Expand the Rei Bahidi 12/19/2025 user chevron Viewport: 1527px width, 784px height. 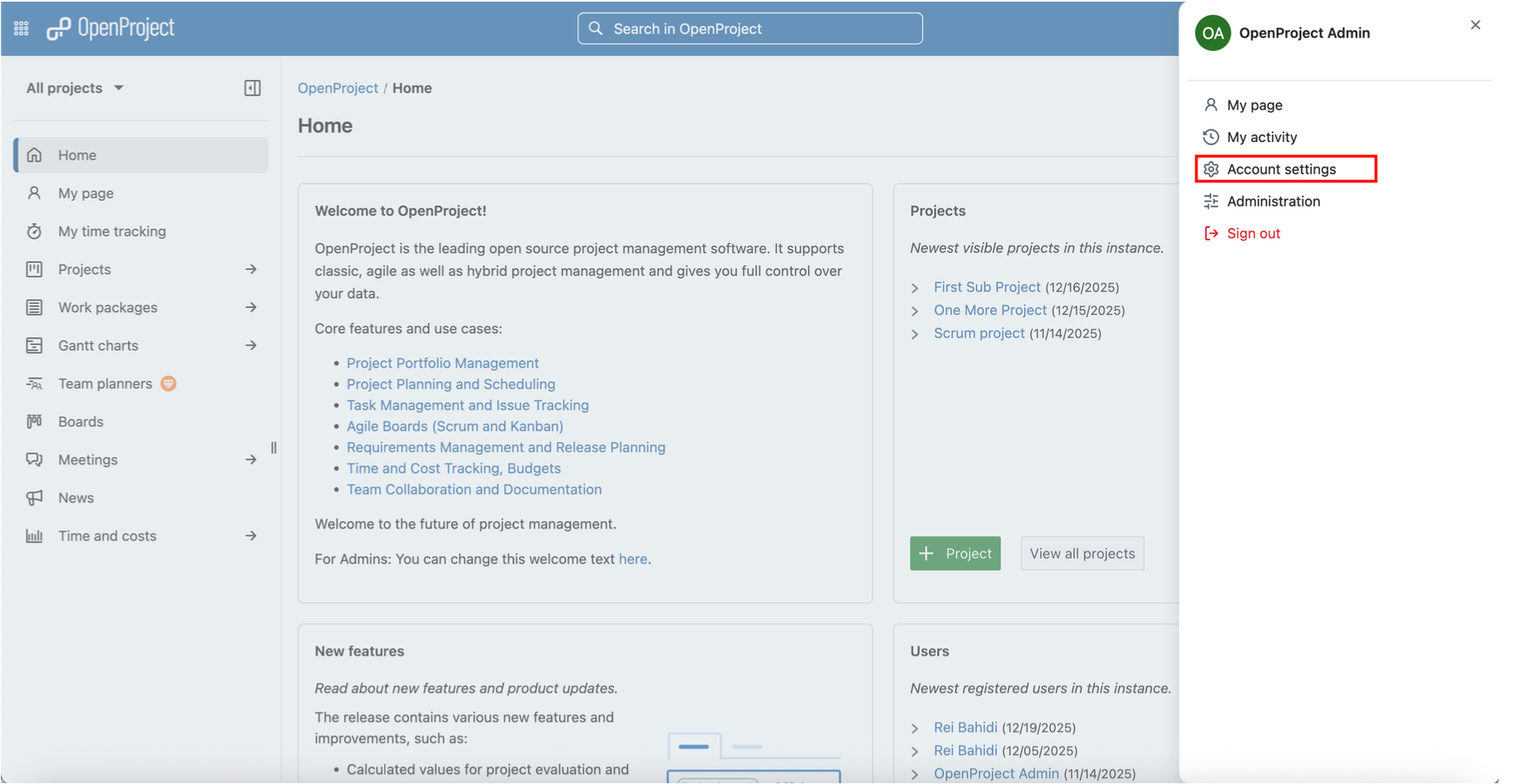[915, 728]
